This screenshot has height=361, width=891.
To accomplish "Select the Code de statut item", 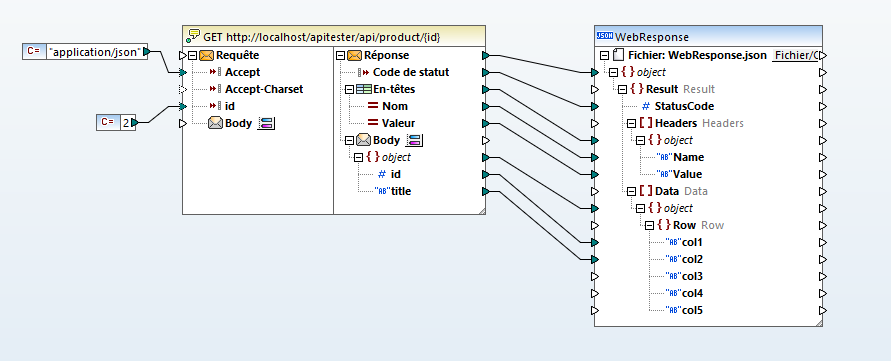I will (x=411, y=72).
